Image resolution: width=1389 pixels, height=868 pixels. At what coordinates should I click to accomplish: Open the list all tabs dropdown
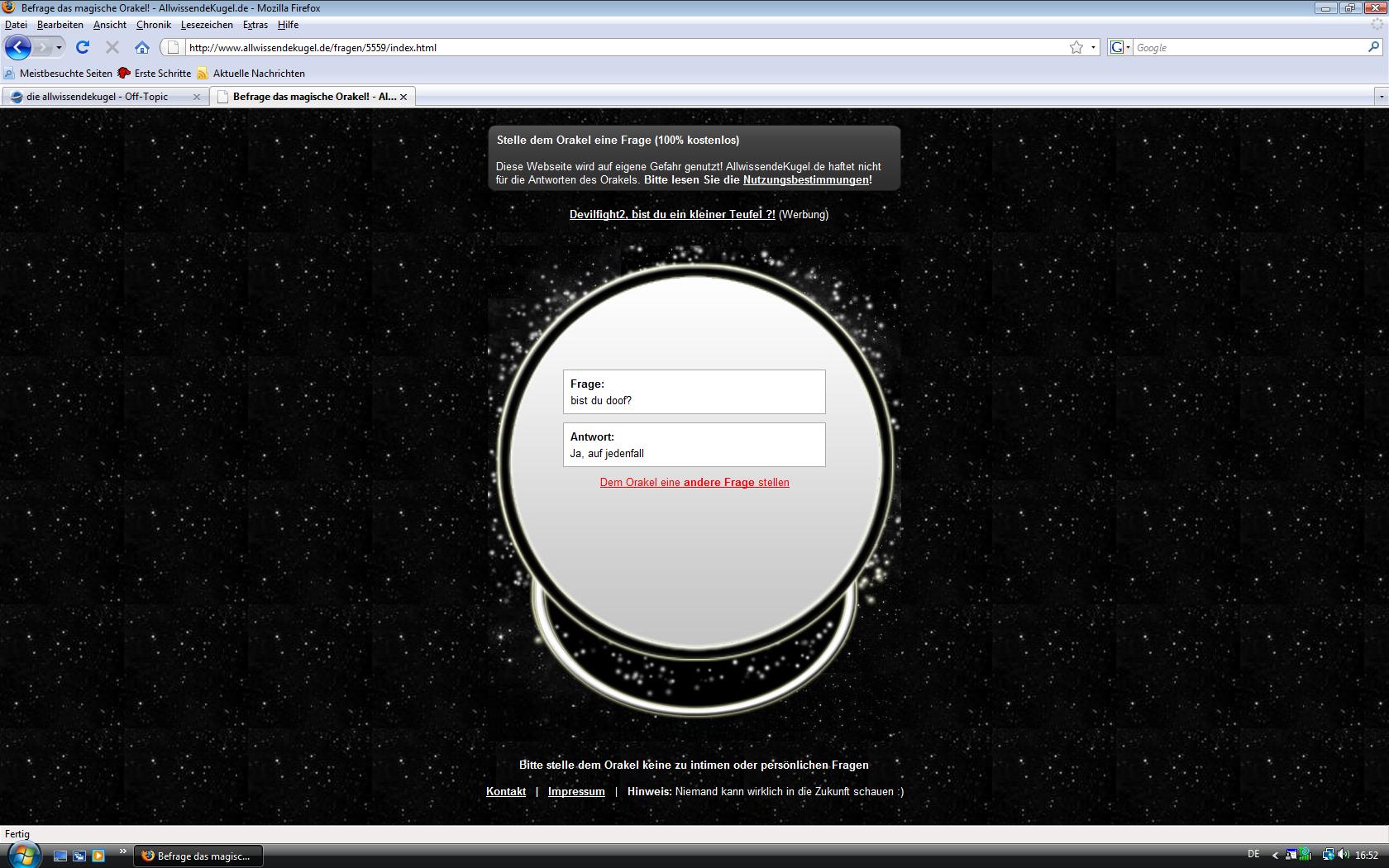pyautogui.click(x=1380, y=97)
